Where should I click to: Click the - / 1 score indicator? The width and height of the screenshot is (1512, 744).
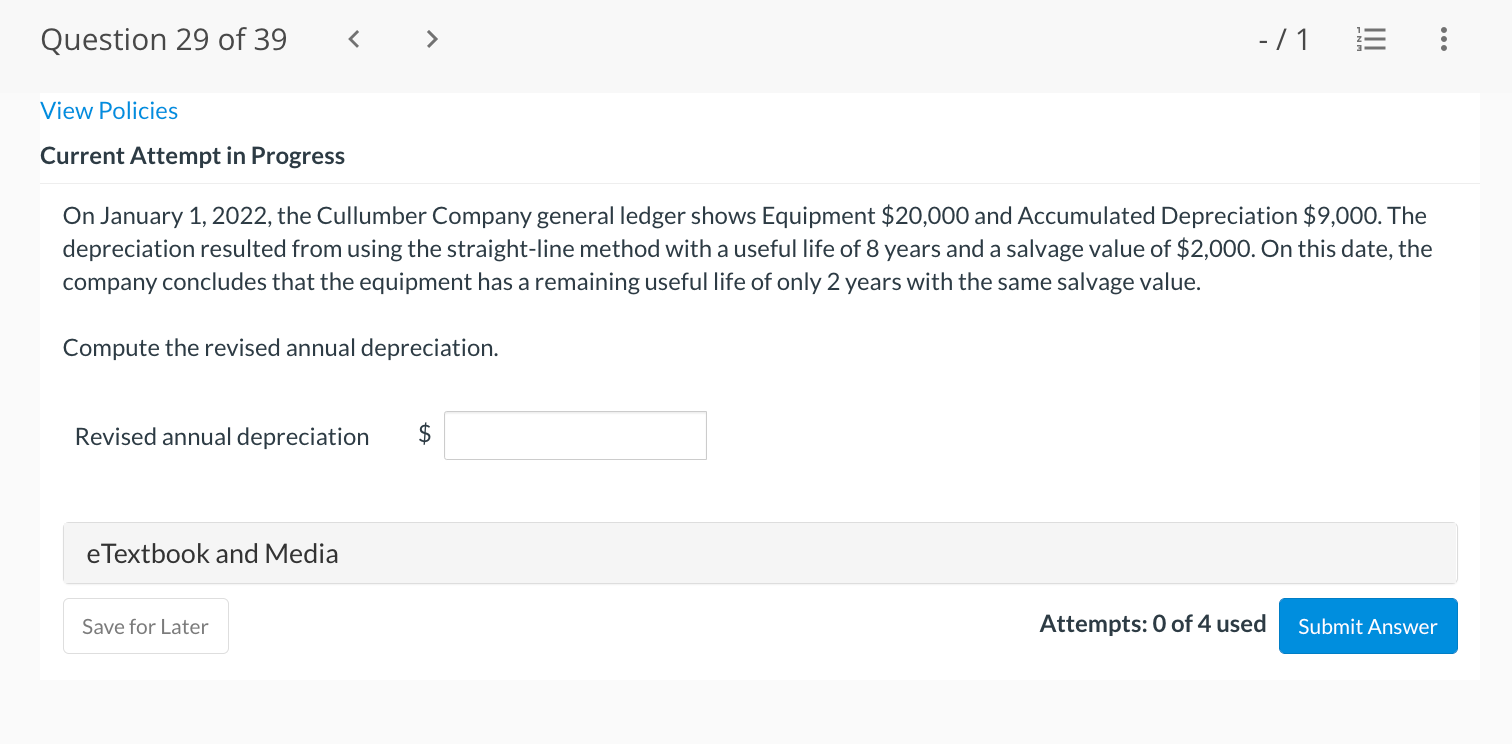[x=1284, y=40]
